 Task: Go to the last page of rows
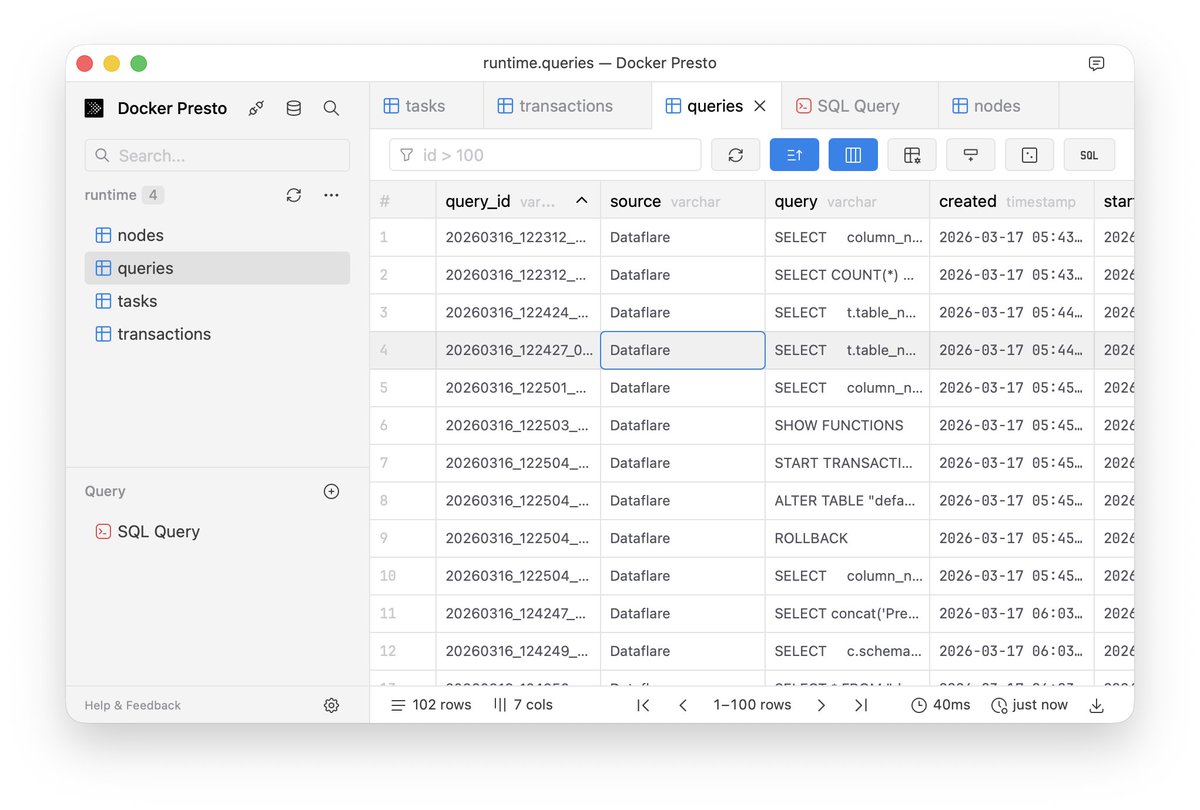coord(861,705)
